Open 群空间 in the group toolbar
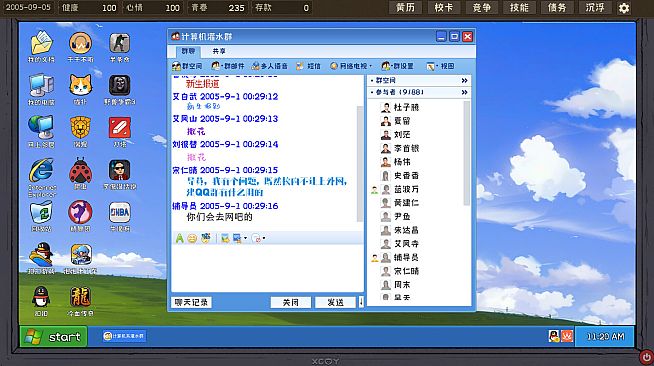The image size is (654, 366). tap(187, 66)
